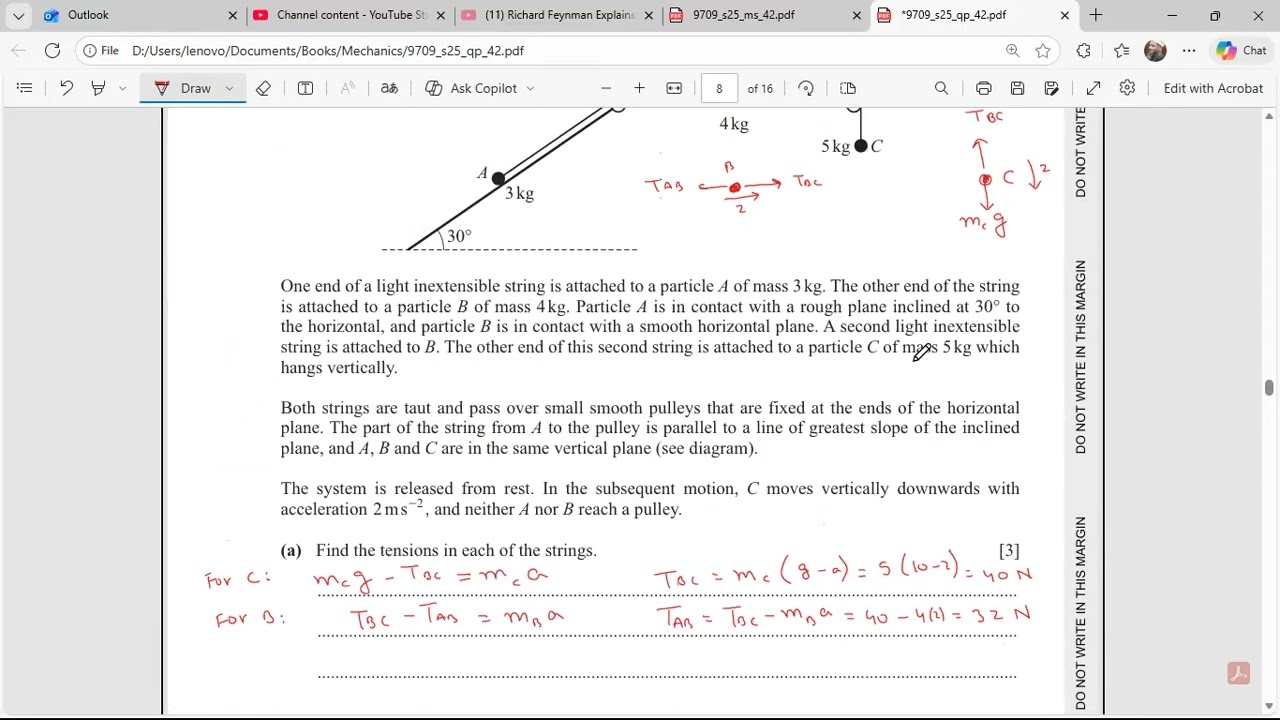
Task: Open a new browser tab
Action: coord(1096,15)
